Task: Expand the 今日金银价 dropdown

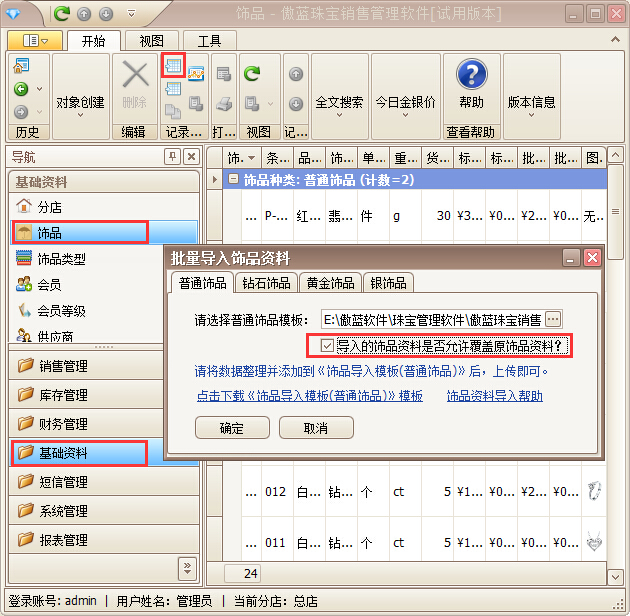Action: coord(405,102)
